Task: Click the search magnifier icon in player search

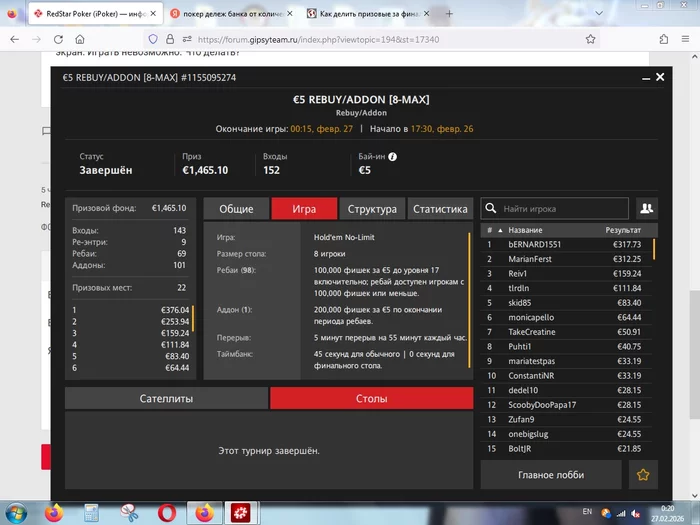Action: [491, 208]
